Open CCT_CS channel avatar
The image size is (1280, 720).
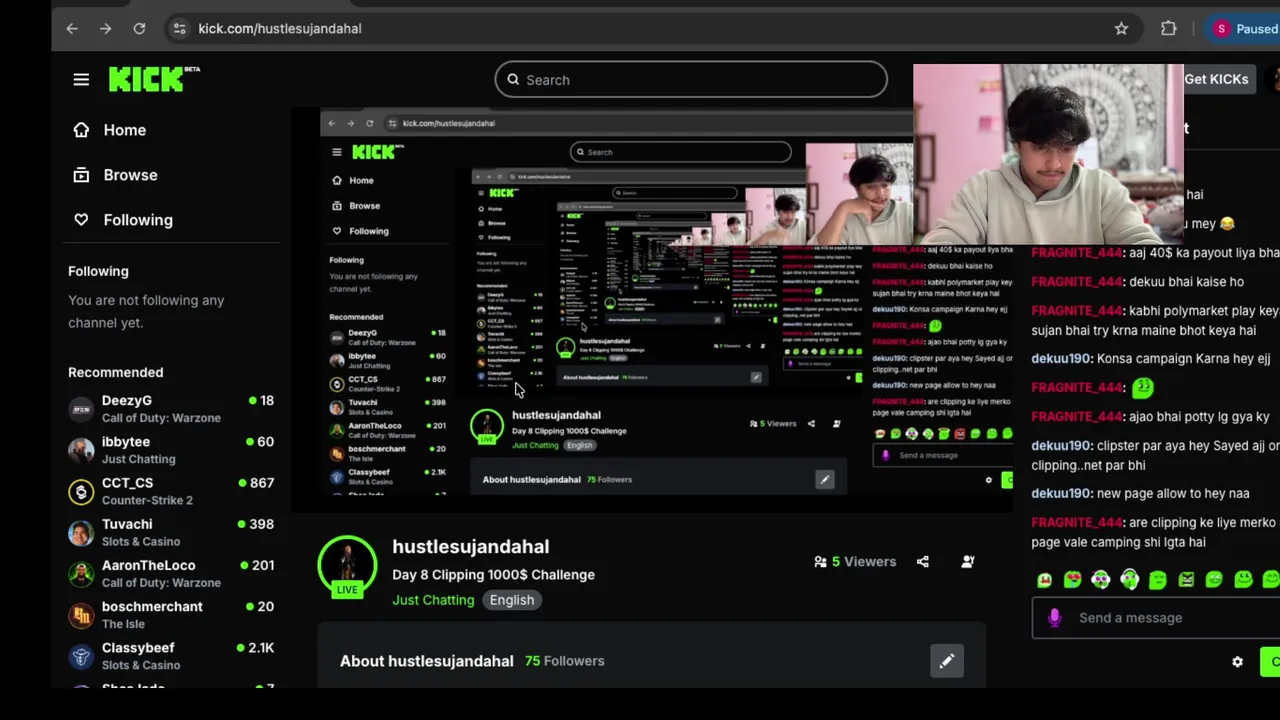click(81, 491)
